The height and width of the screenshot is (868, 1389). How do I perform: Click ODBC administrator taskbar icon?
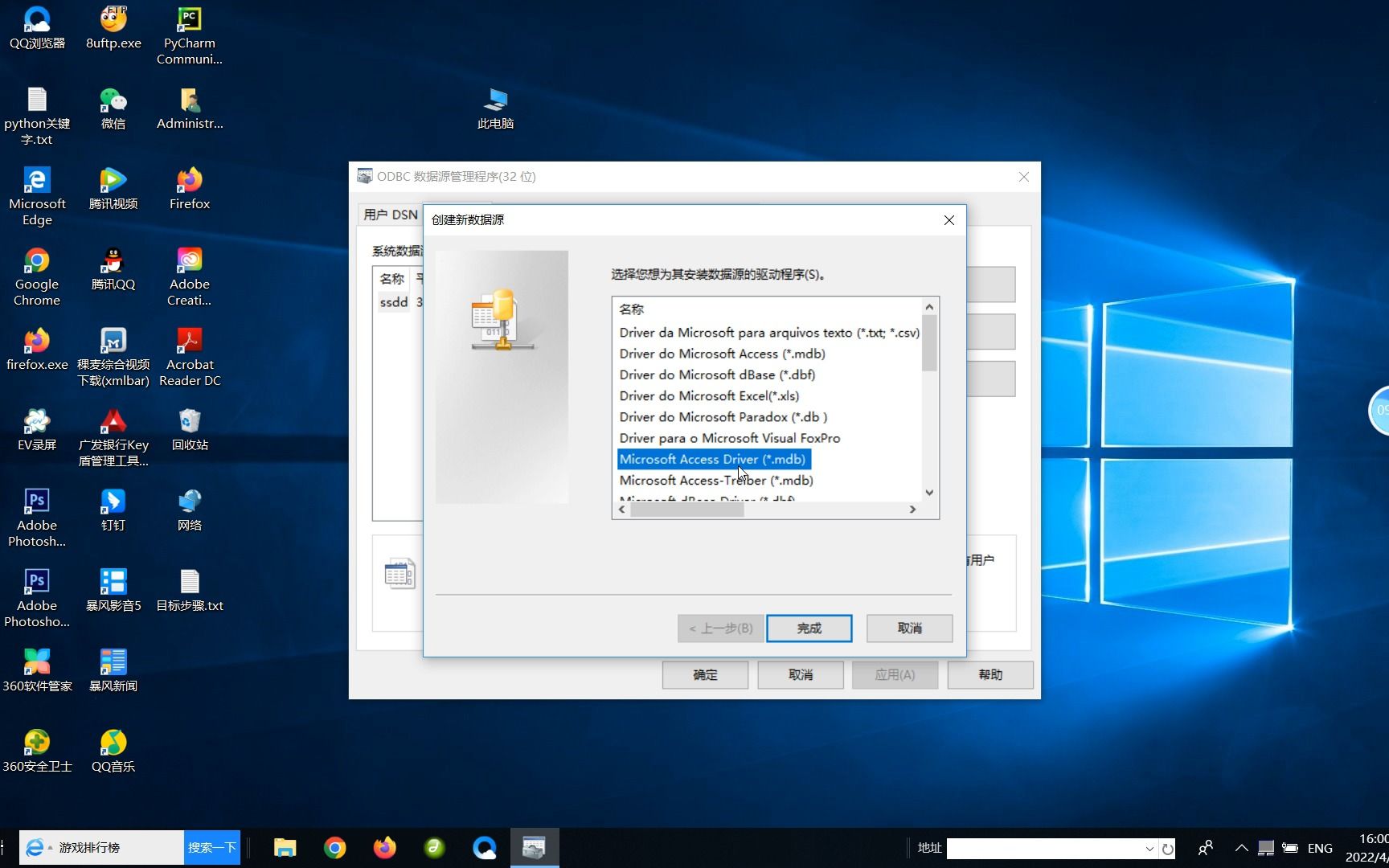click(x=534, y=848)
